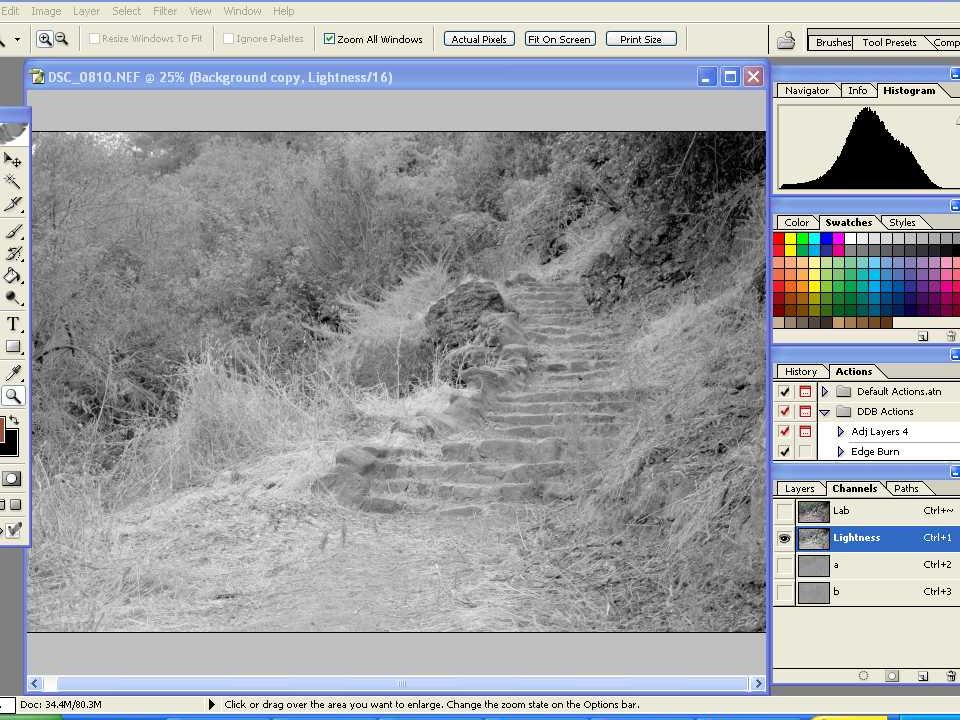Pick the yellow swatch in top row
The width and height of the screenshot is (960, 720).
pyautogui.click(x=790, y=238)
